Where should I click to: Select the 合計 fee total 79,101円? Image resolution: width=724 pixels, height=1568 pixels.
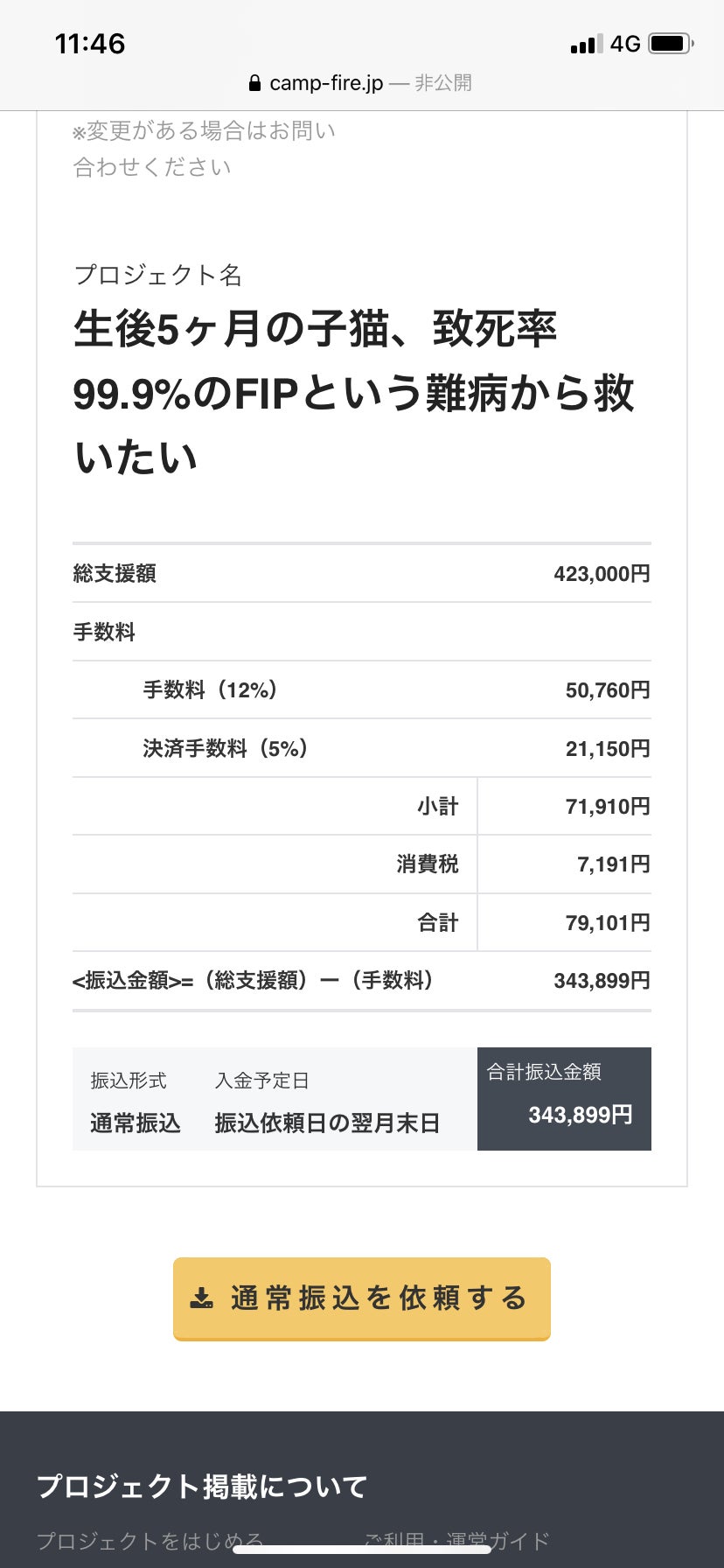click(x=608, y=923)
